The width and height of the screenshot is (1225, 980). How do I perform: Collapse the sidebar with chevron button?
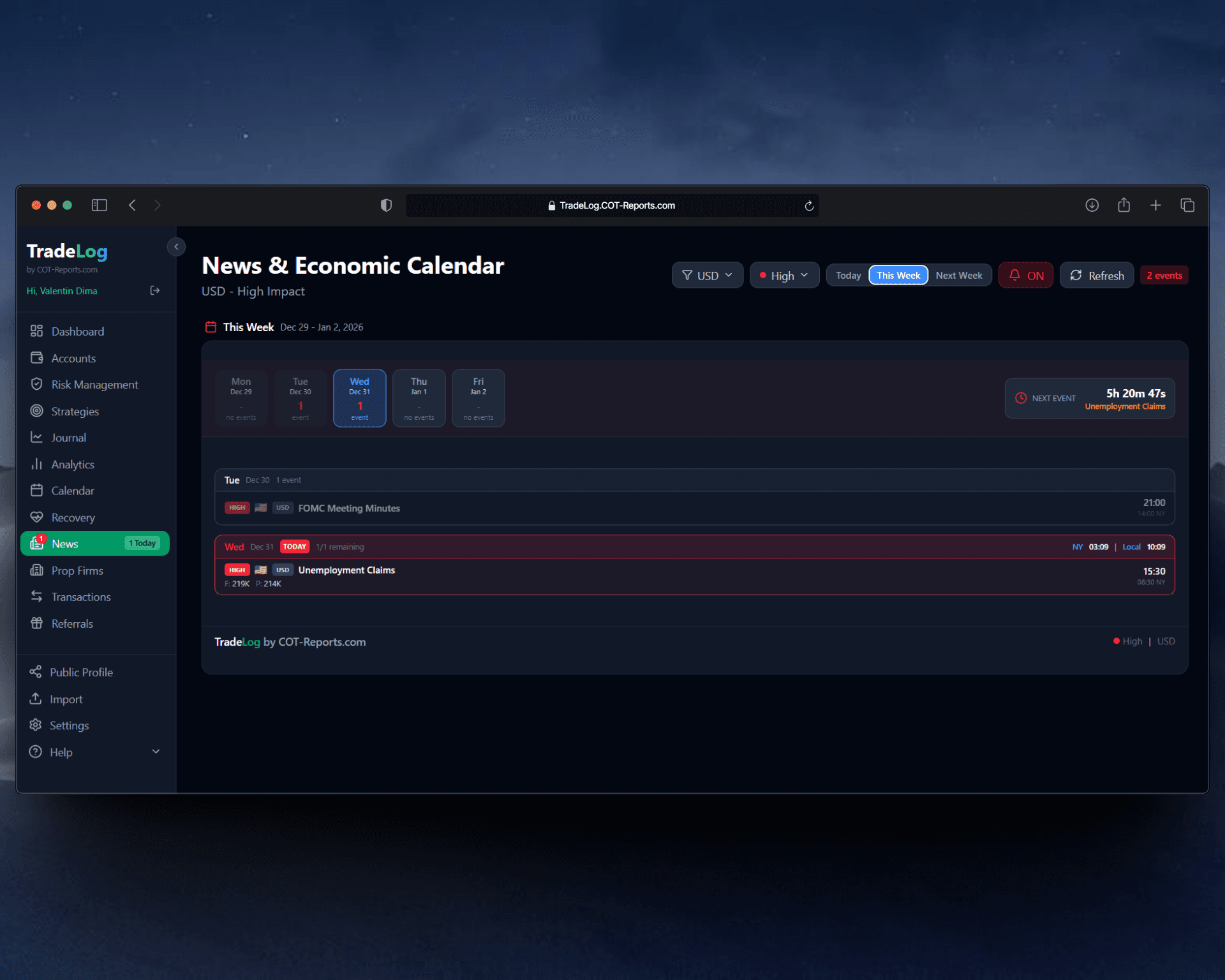(x=176, y=247)
